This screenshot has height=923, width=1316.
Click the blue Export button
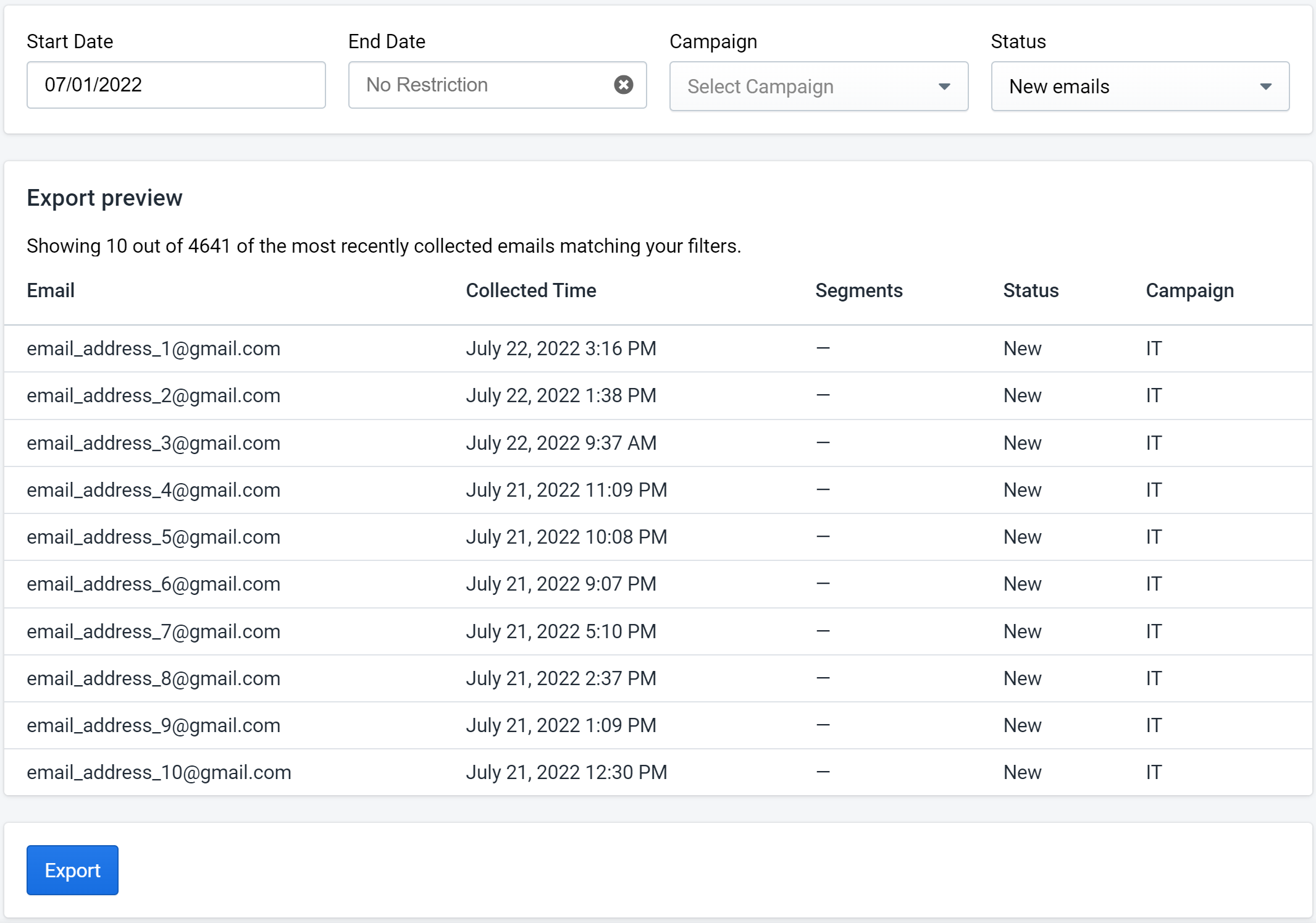[72, 870]
